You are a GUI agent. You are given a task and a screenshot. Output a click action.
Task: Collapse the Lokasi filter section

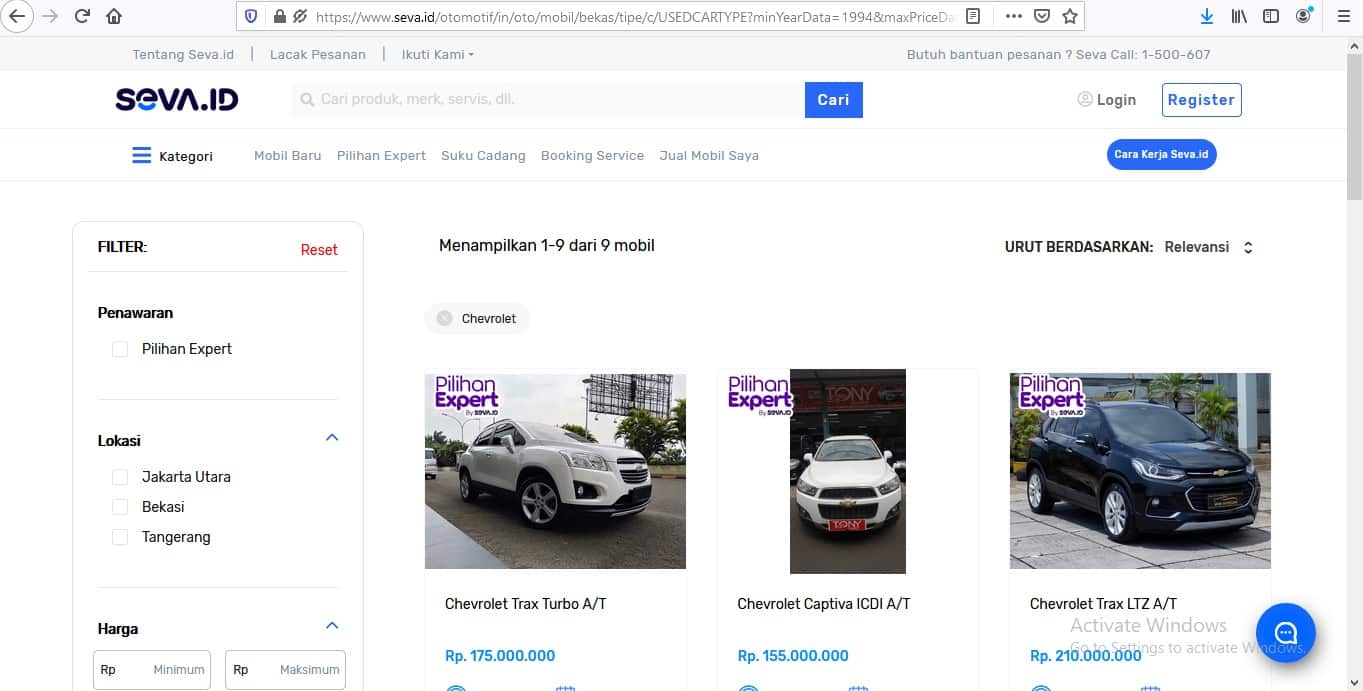tap(332, 438)
